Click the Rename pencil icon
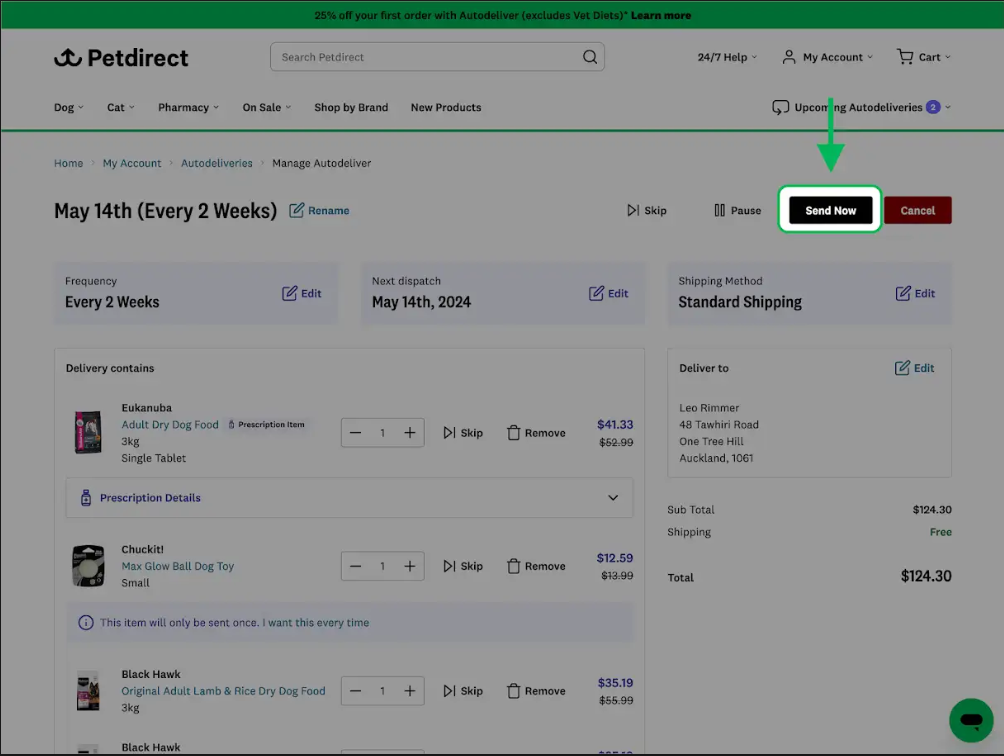Image resolution: width=1004 pixels, height=756 pixels. point(296,211)
